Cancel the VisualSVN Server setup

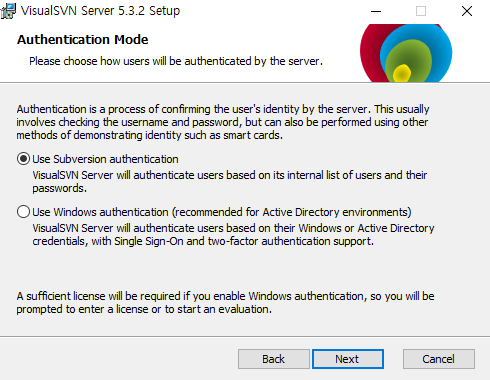pyautogui.click(x=439, y=359)
